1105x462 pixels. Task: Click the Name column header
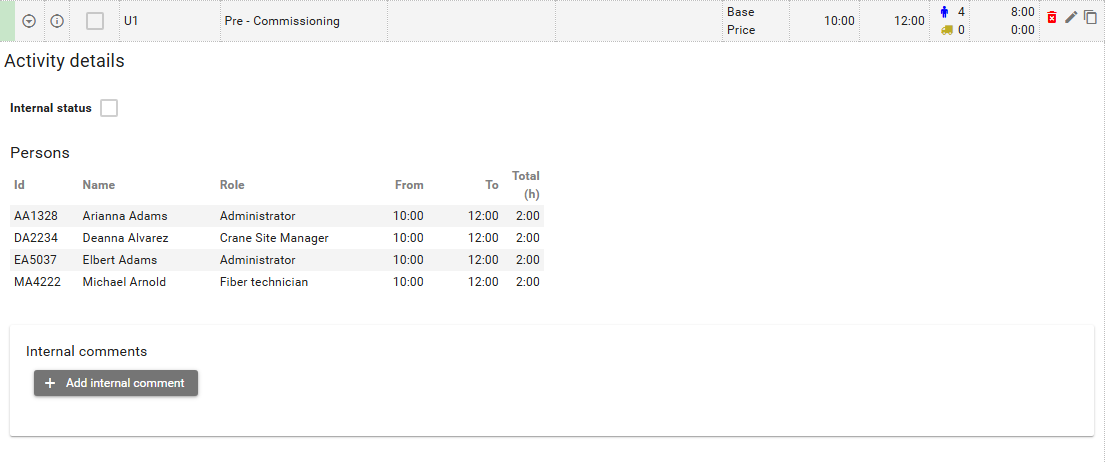(99, 185)
